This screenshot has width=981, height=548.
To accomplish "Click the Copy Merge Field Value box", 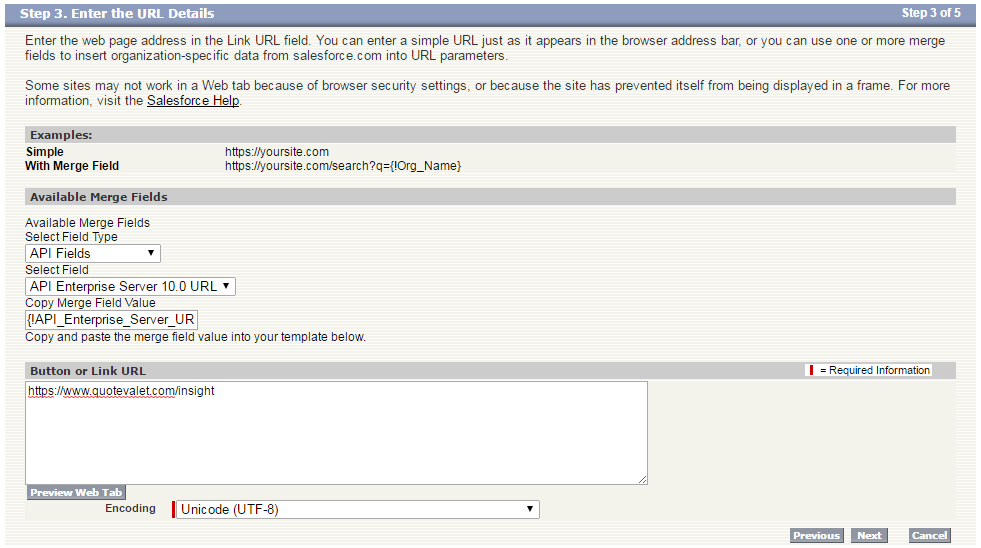I will [x=112, y=319].
